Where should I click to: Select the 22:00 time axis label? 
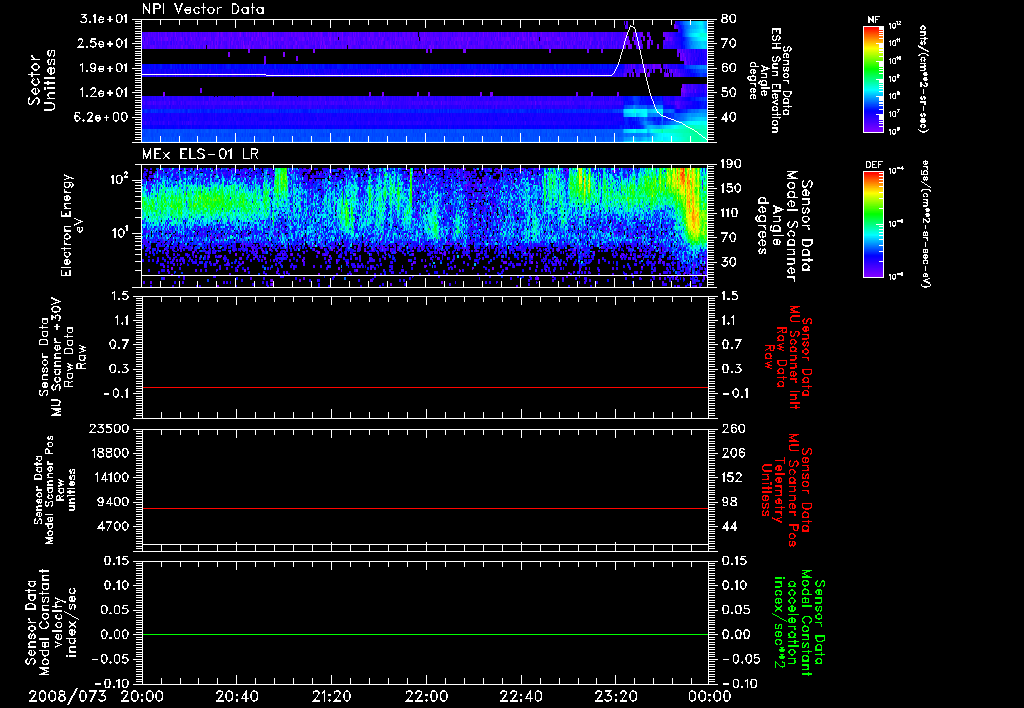click(426, 696)
